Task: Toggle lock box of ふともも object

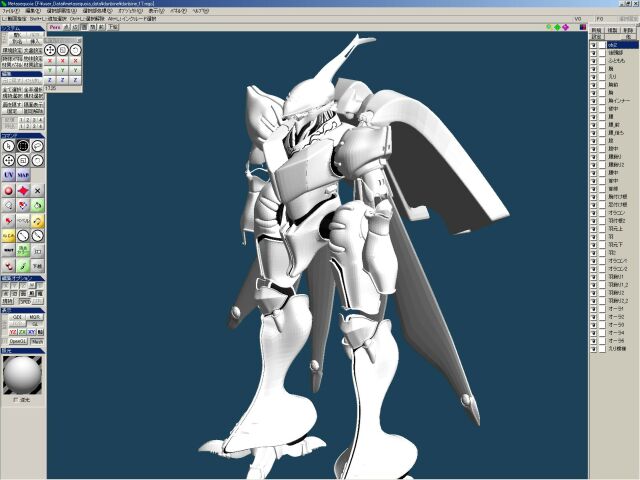Action: [602, 60]
